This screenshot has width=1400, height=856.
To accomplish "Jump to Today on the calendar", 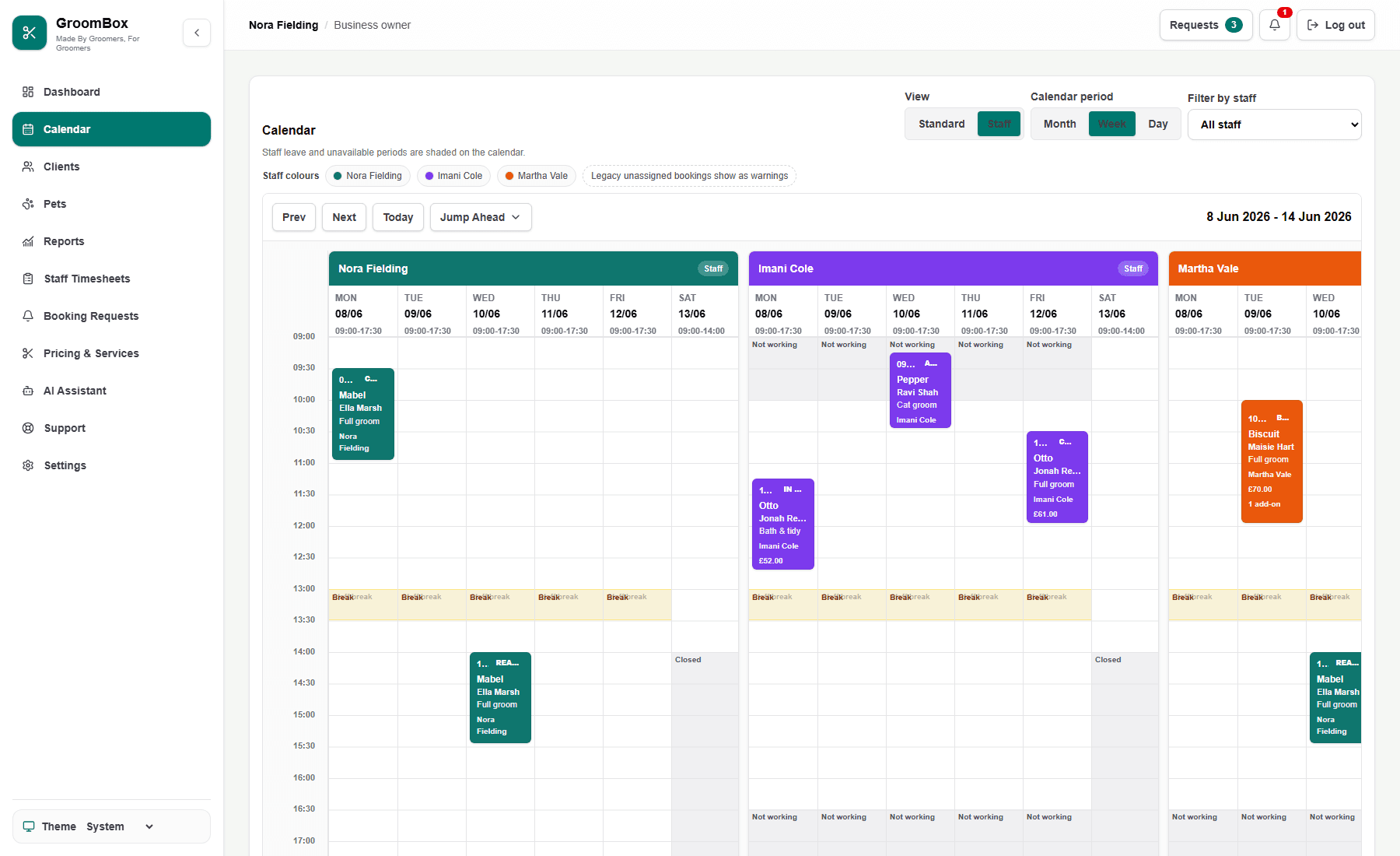I will pos(398,217).
